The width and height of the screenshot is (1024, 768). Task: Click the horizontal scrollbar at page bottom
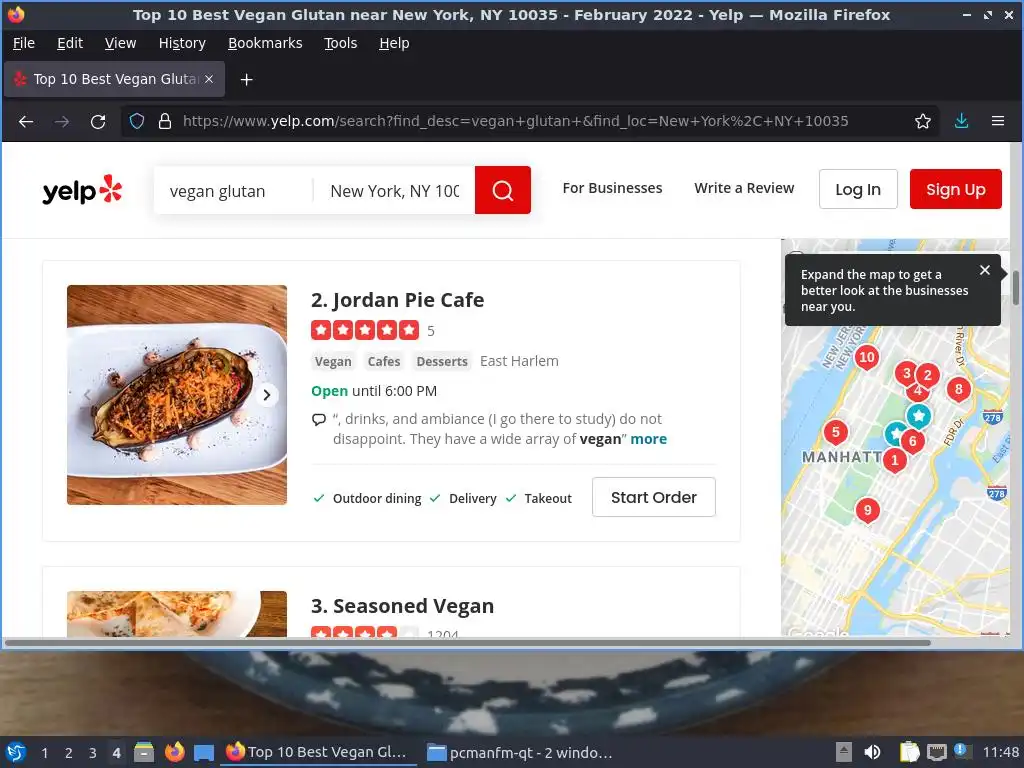pyautogui.click(x=468, y=643)
